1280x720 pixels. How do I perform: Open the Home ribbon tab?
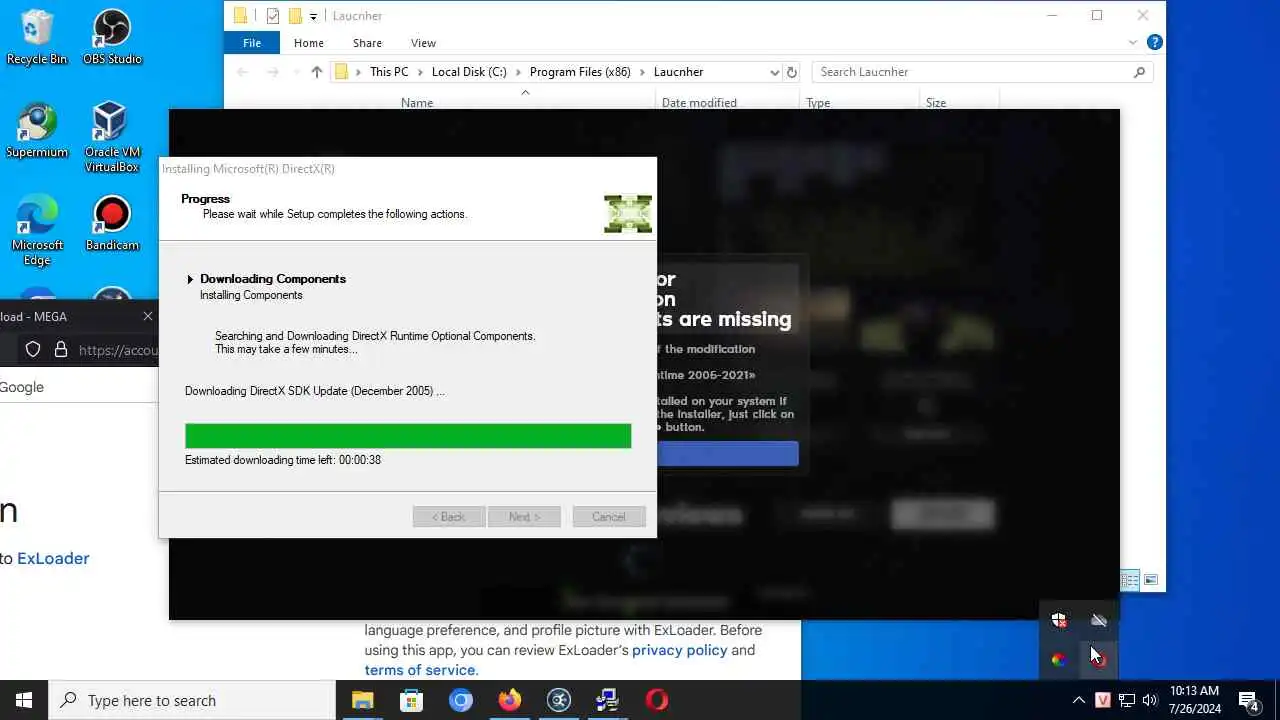click(308, 43)
